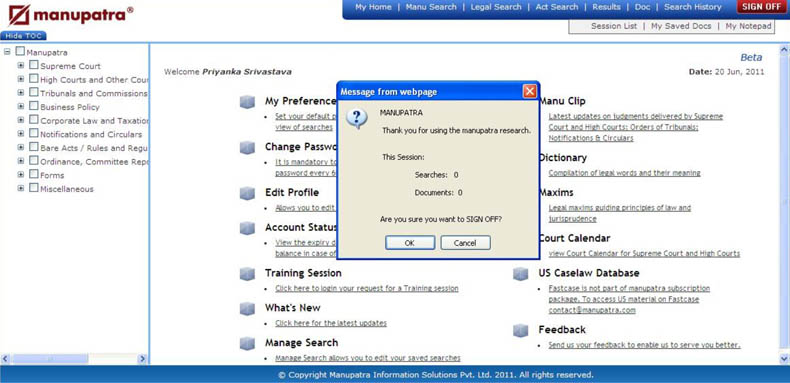The height and width of the screenshot is (383, 790).
Task: Click the Training session request link
Action: click(367, 289)
